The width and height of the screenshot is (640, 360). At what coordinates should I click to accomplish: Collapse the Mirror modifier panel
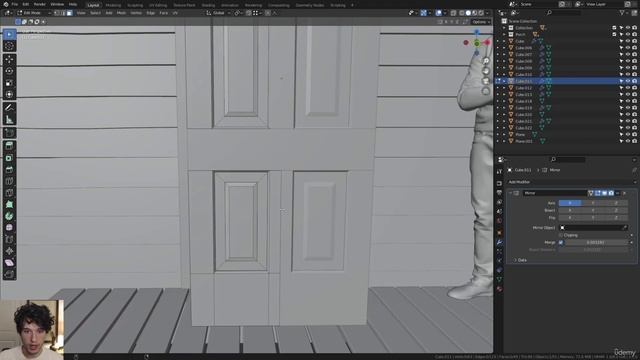tap(510, 193)
